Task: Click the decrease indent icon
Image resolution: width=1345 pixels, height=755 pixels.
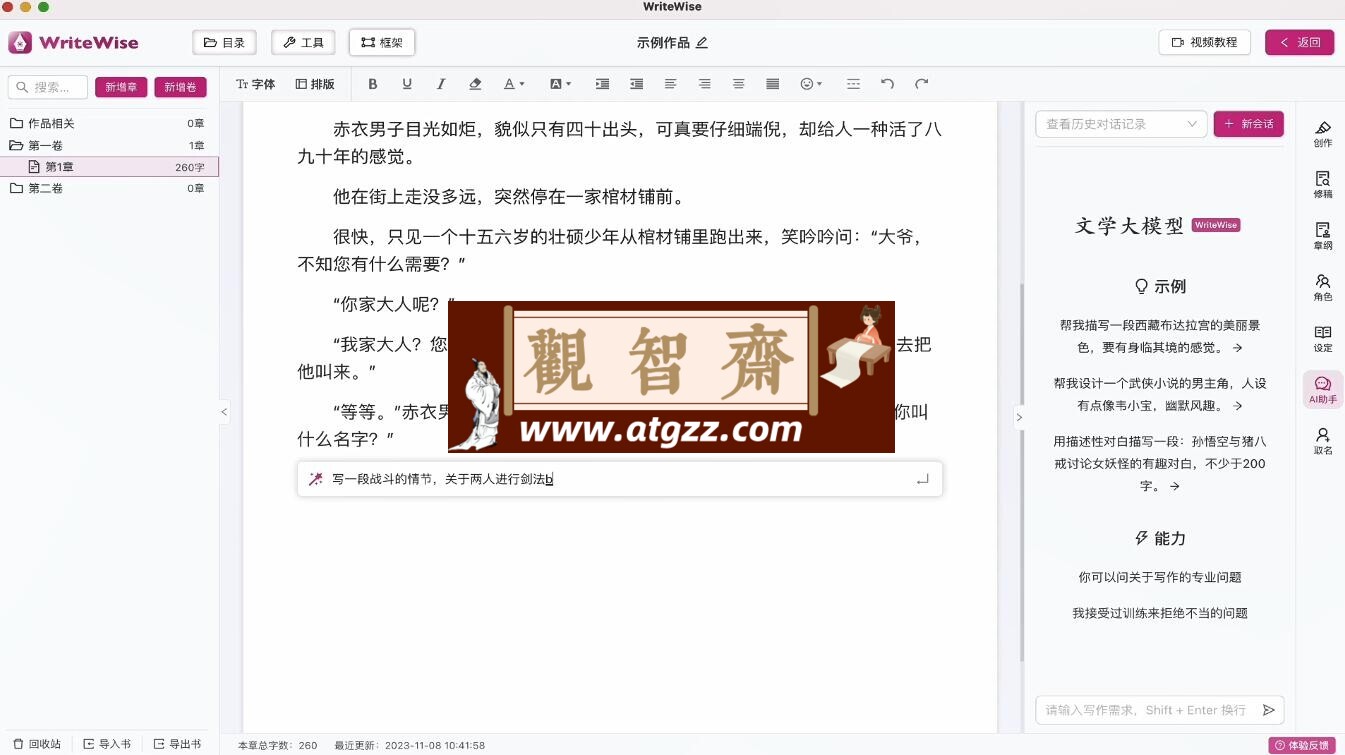Action: pyautogui.click(x=636, y=84)
